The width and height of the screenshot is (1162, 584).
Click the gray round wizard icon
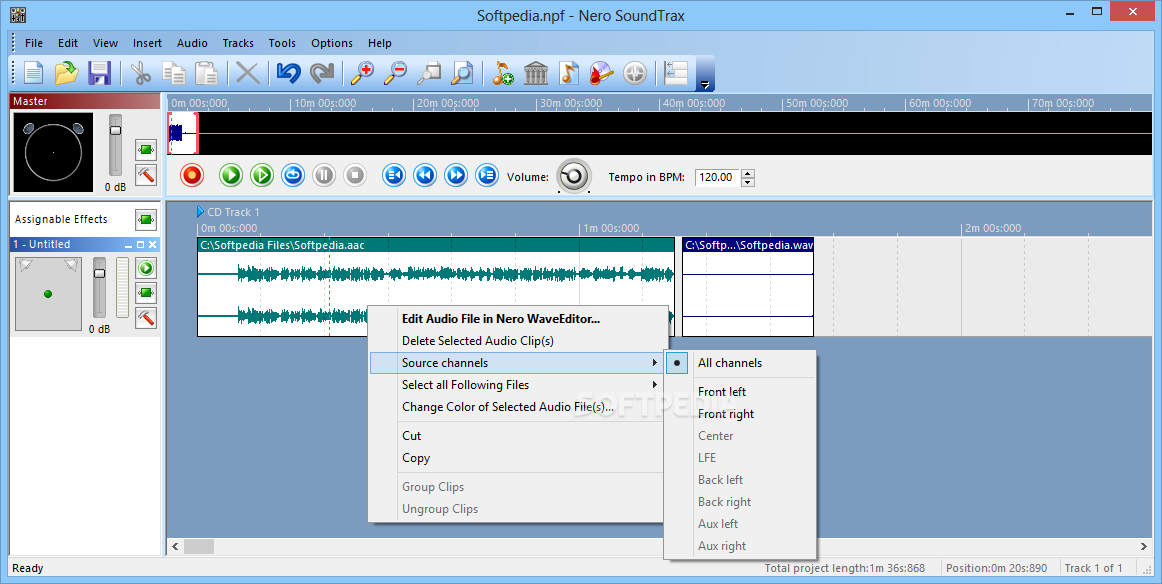pyautogui.click(x=634, y=73)
